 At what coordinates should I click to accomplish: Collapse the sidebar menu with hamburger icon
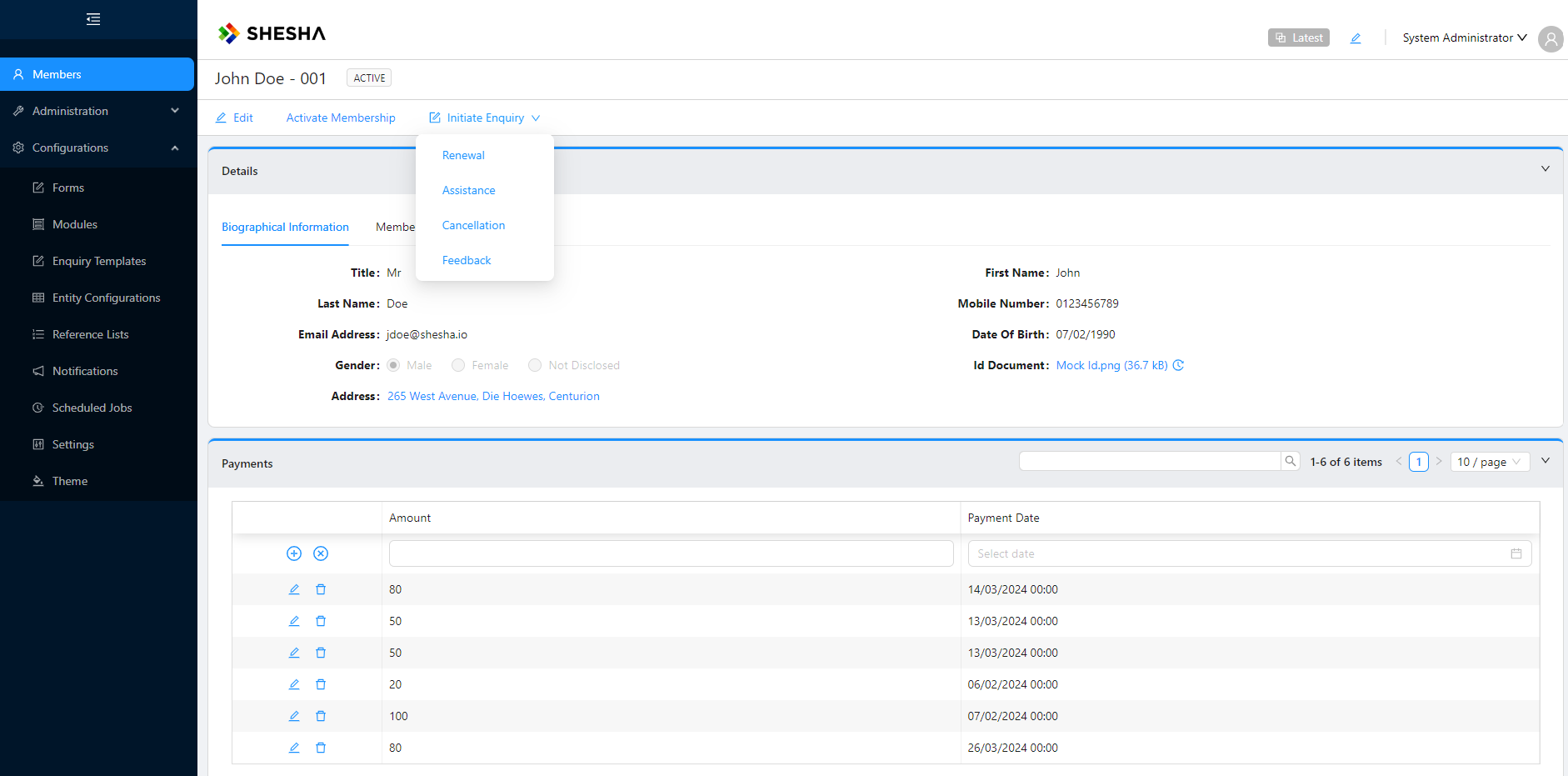tap(93, 19)
